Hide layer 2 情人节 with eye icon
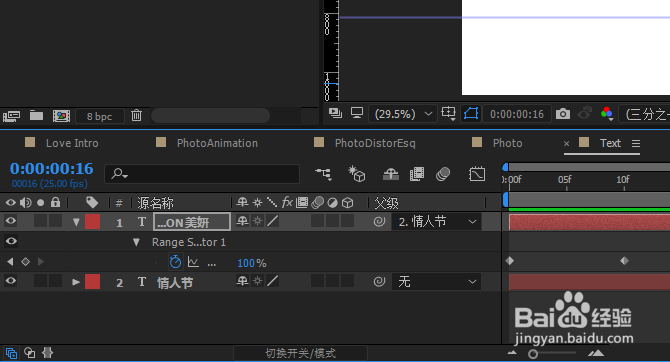670x362 pixels. pos(11,281)
